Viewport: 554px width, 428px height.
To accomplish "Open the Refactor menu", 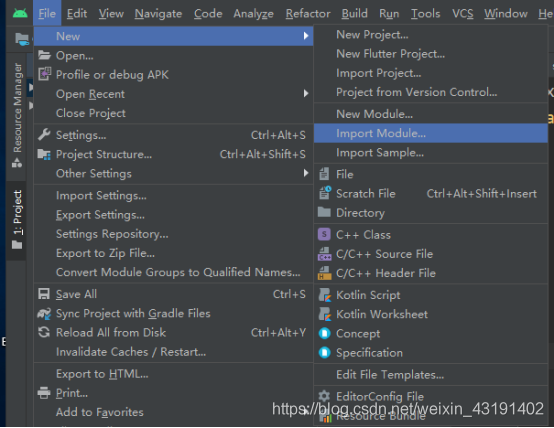I will [x=308, y=13].
